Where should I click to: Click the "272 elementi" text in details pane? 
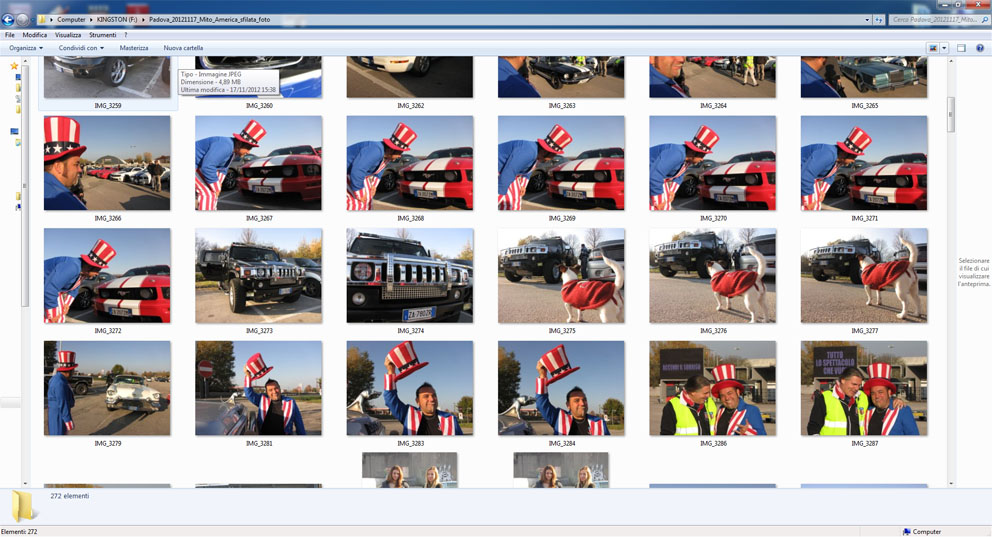click(x=70, y=496)
